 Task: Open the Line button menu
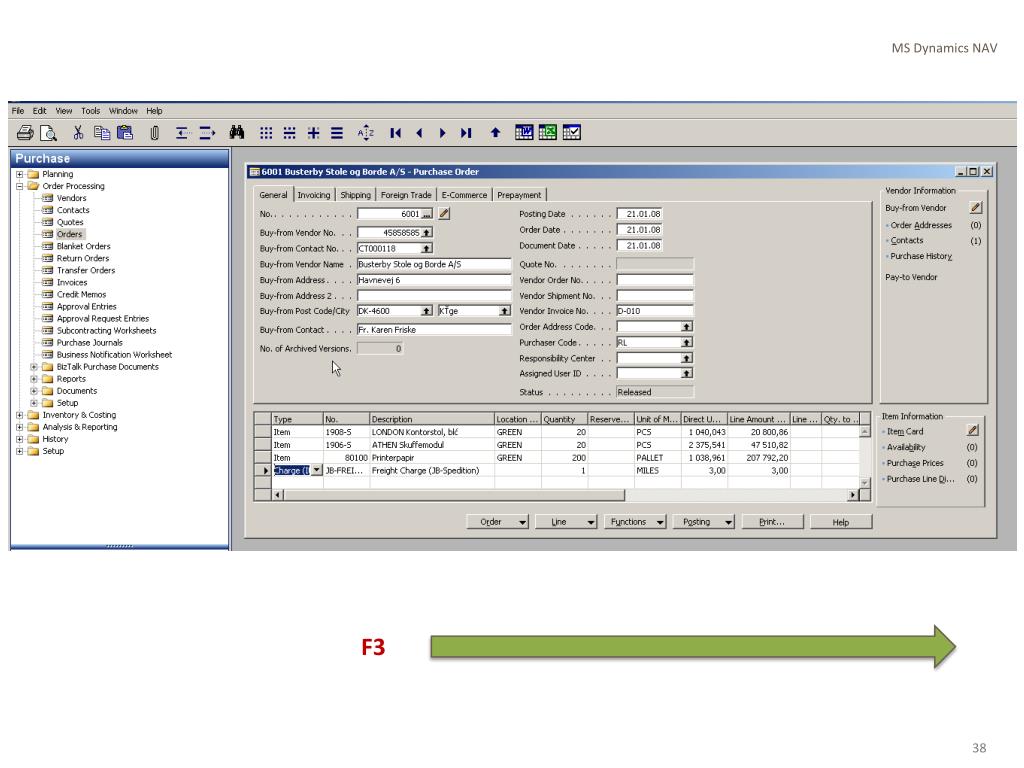tap(566, 522)
